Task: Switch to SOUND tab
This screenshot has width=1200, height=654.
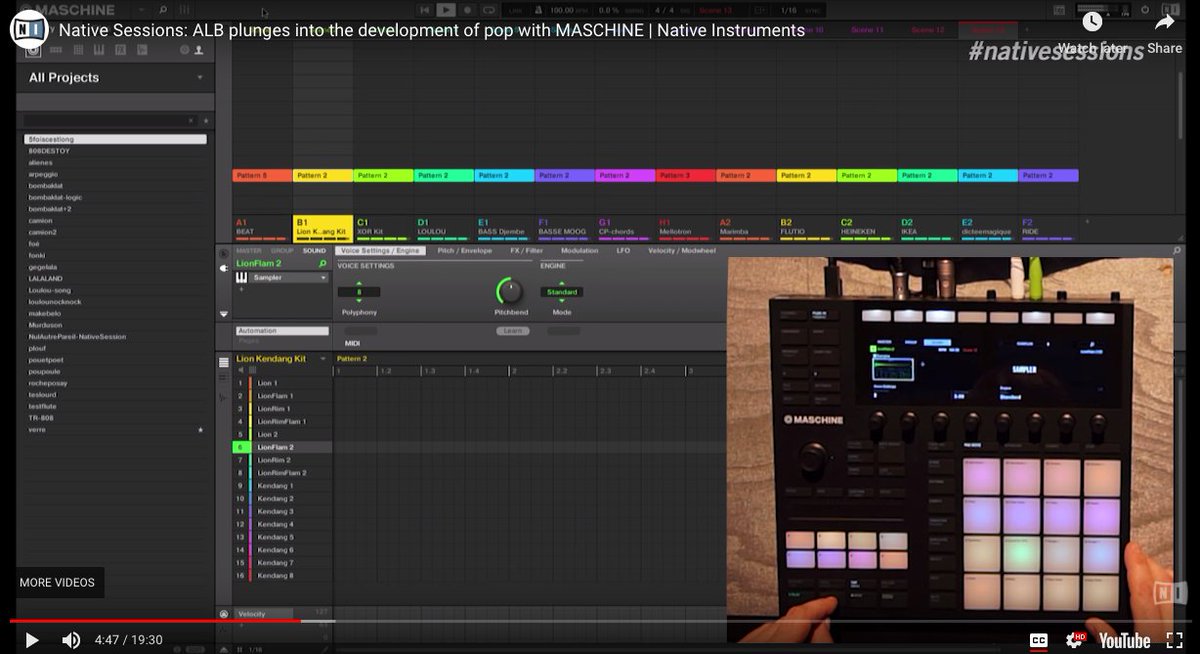Action: coord(314,250)
